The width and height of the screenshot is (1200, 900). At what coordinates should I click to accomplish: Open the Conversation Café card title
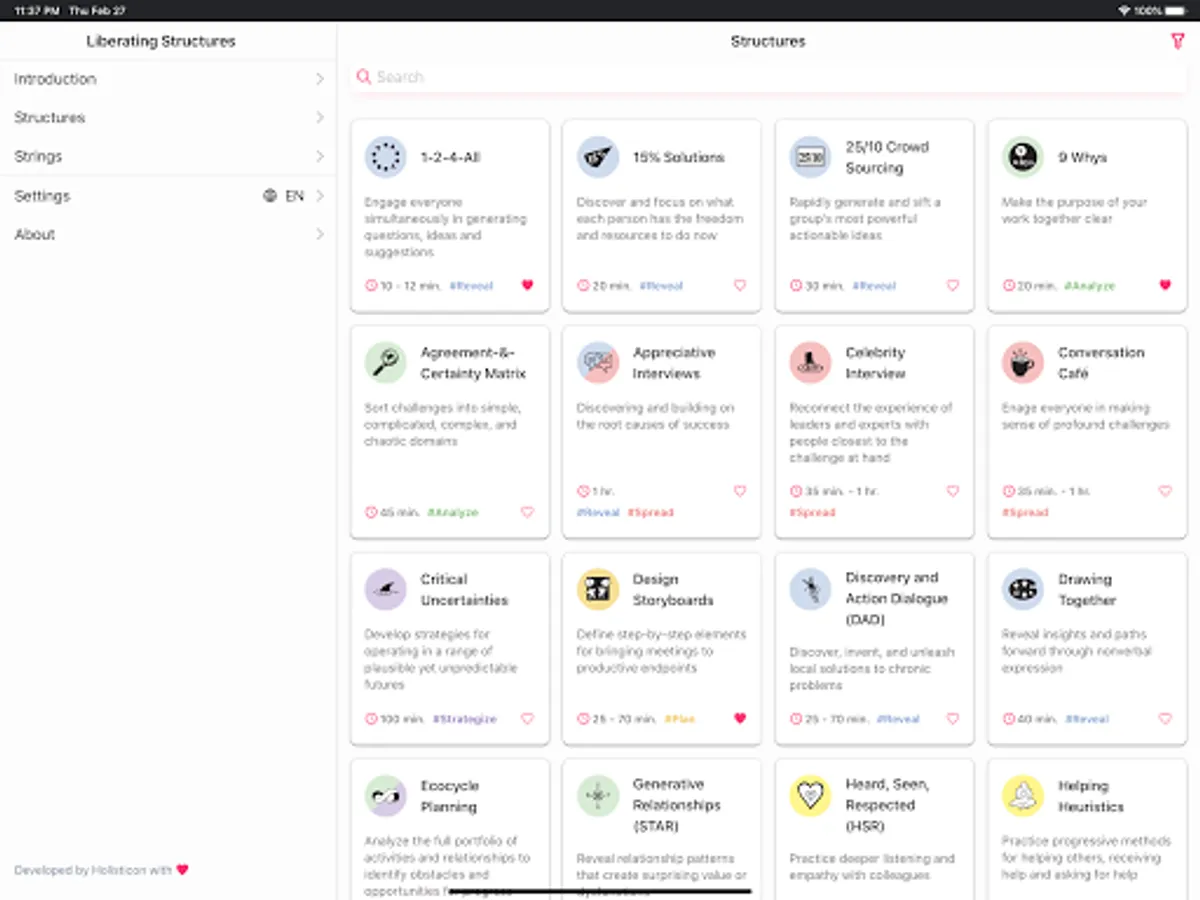1100,363
